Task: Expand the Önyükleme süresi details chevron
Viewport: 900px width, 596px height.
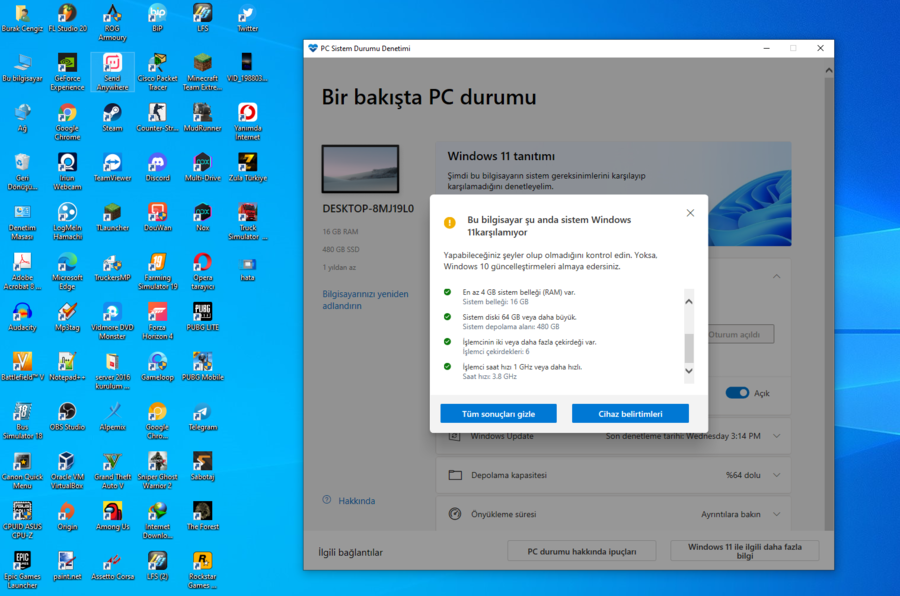Action: click(x=777, y=514)
